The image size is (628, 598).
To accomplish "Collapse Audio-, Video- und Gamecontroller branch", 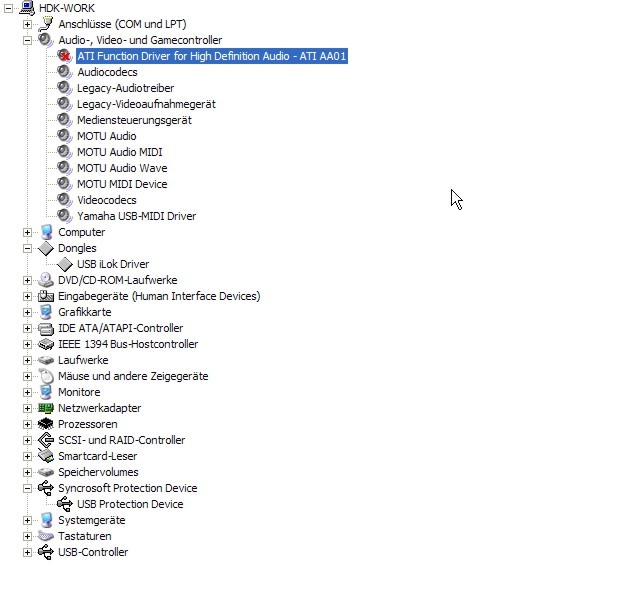I will pos(27,40).
